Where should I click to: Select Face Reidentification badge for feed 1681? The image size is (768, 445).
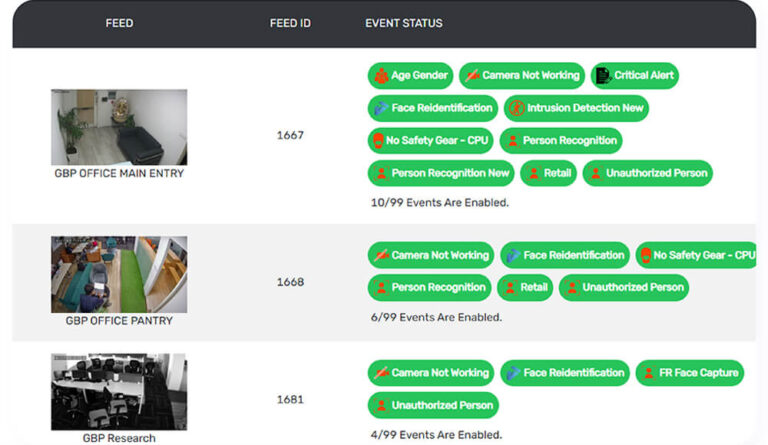pos(565,373)
